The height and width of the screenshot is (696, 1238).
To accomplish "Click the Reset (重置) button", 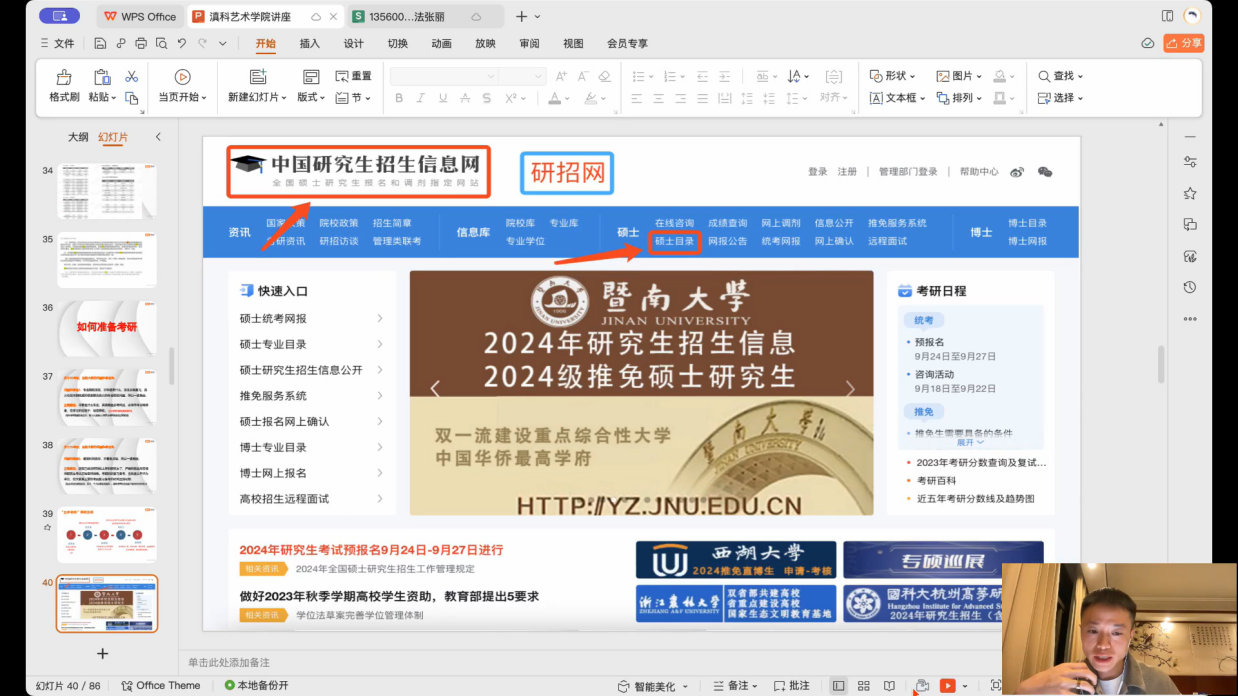I will (354, 76).
